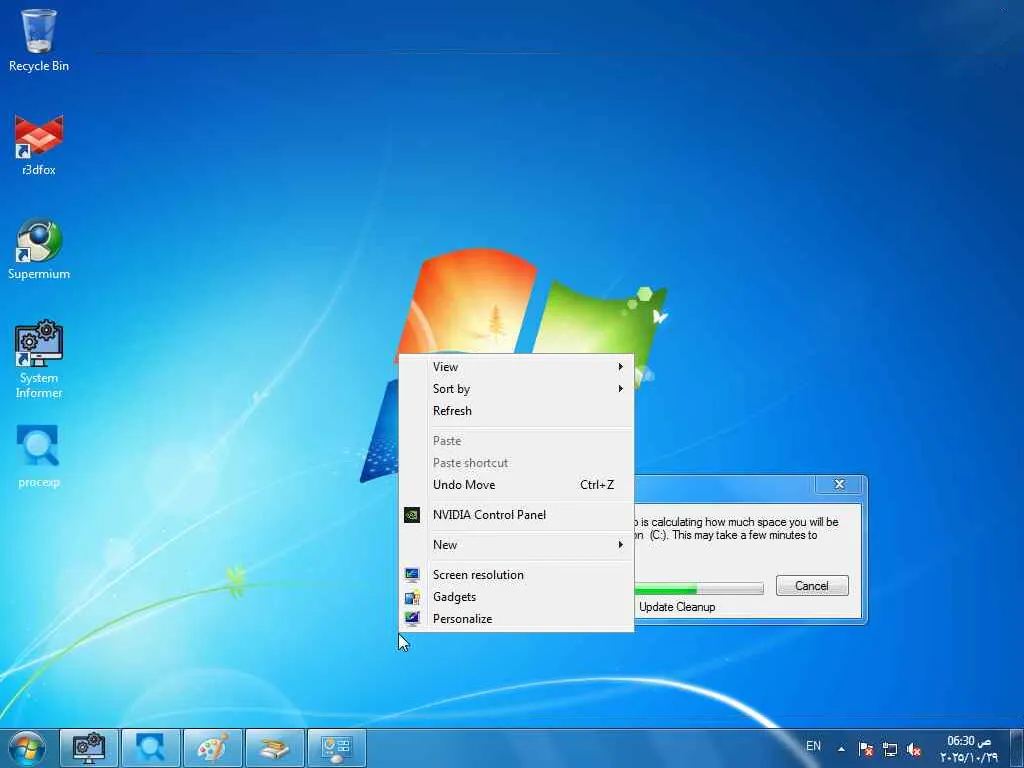Viewport: 1024px width, 768px height.
Task: Close the Disk Cleanup dialog
Action: (839, 485)
